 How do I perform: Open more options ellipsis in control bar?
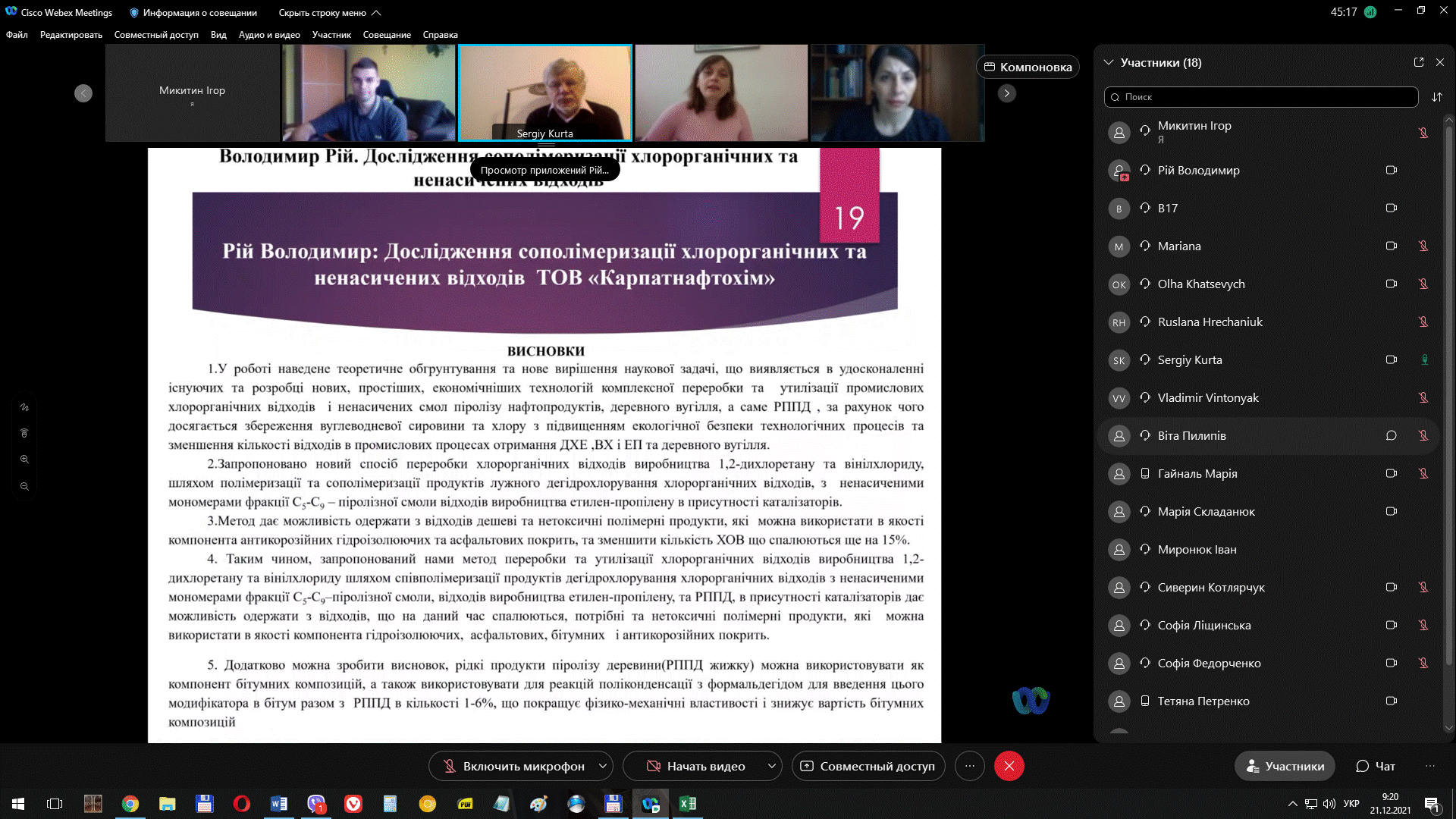coord(969,766)
